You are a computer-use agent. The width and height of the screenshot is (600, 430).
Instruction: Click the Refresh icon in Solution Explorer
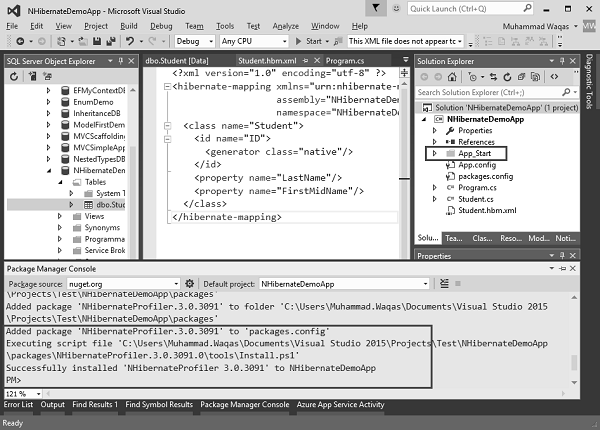(x=507, y=77)
